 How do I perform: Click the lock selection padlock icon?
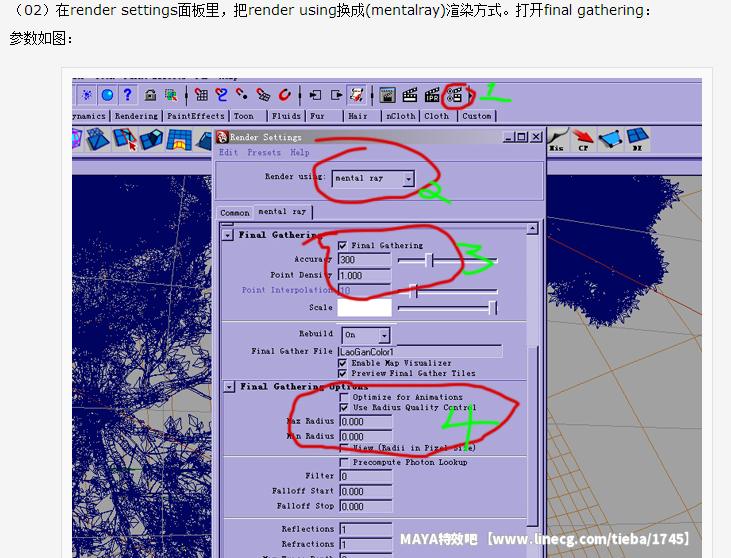(x=150, y=95)
